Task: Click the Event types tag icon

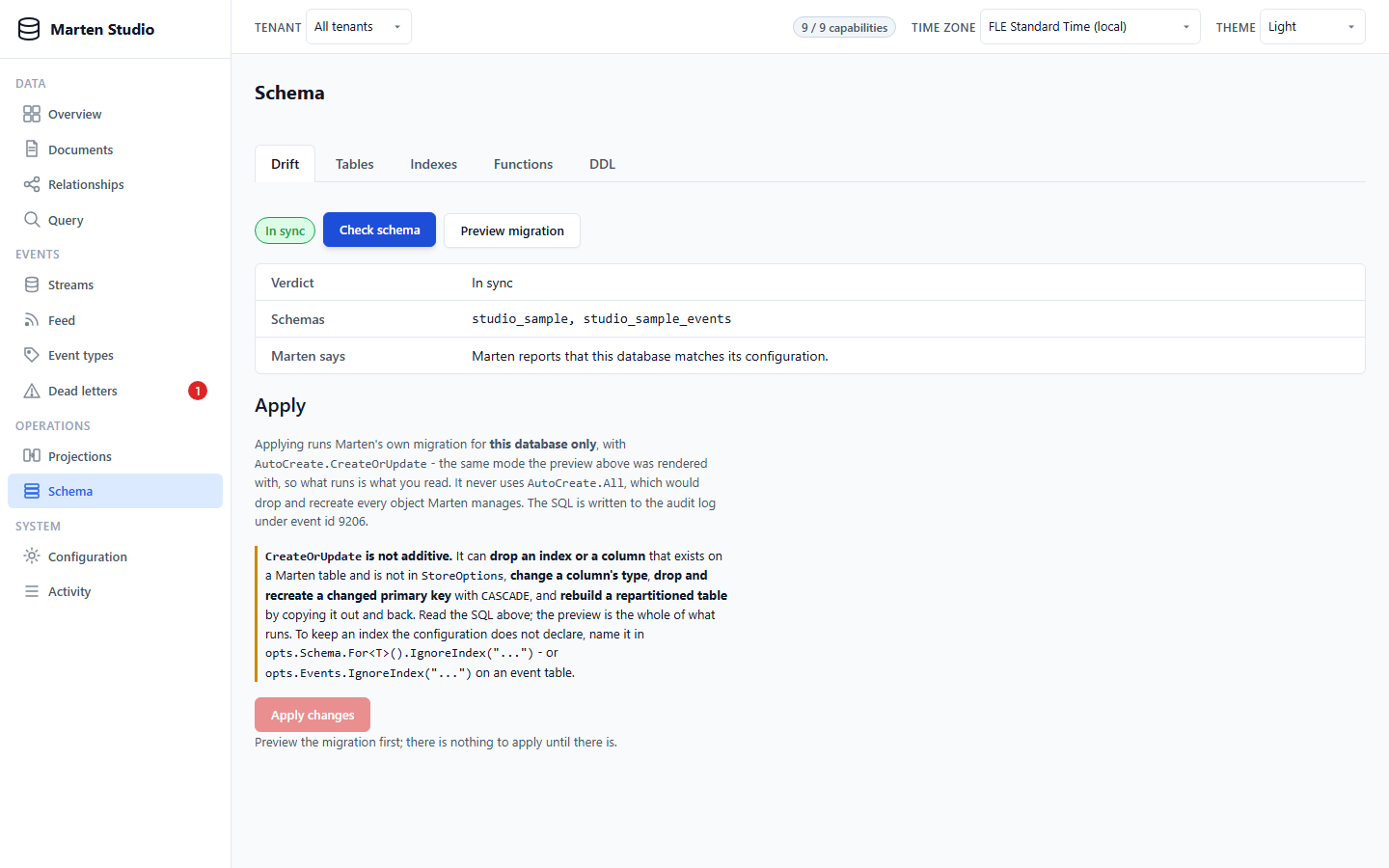Action: pyautogui.click(x=32, y=355)
